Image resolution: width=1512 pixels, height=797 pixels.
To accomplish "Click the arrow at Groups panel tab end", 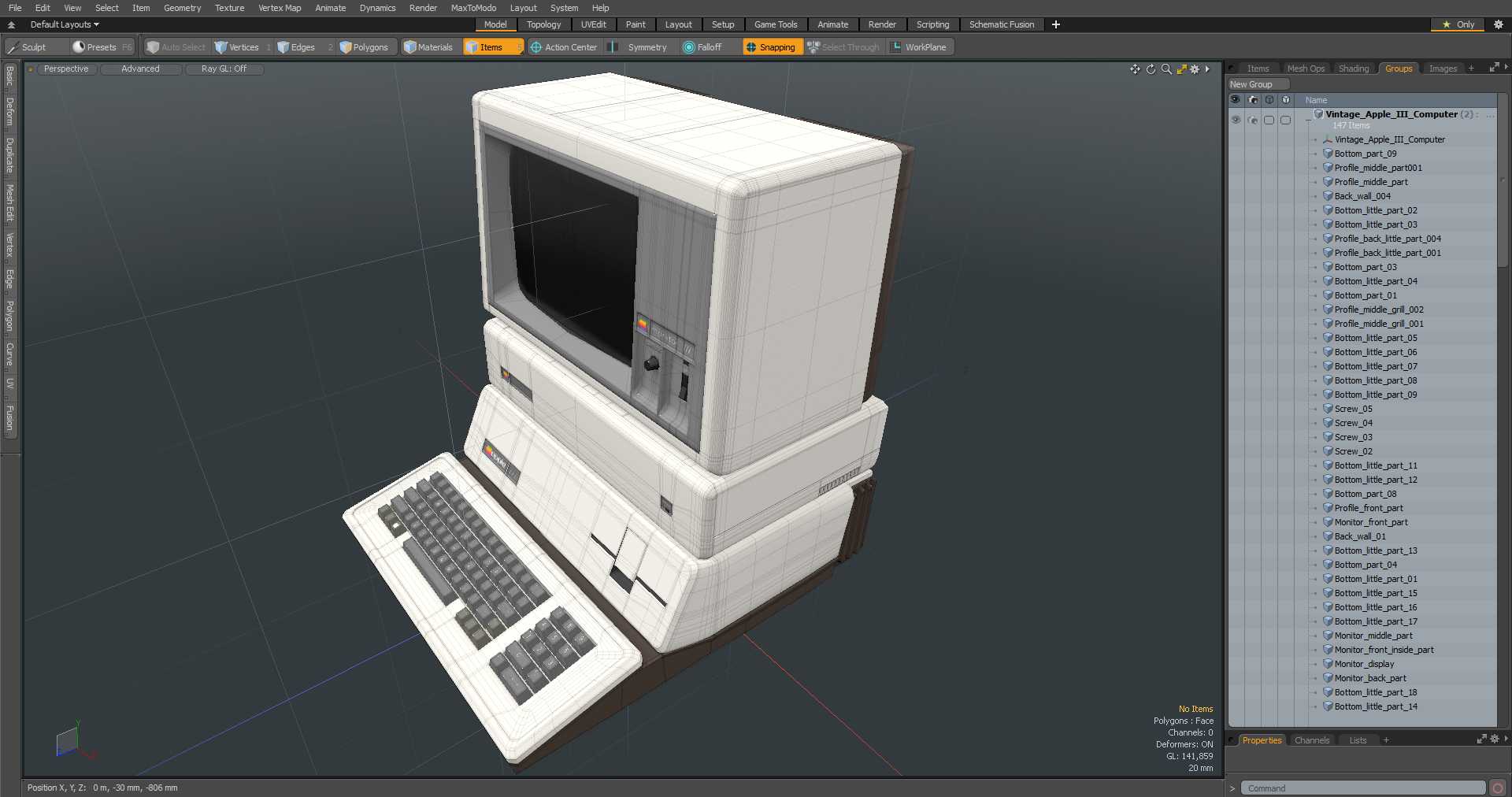I will [1506, 68].
